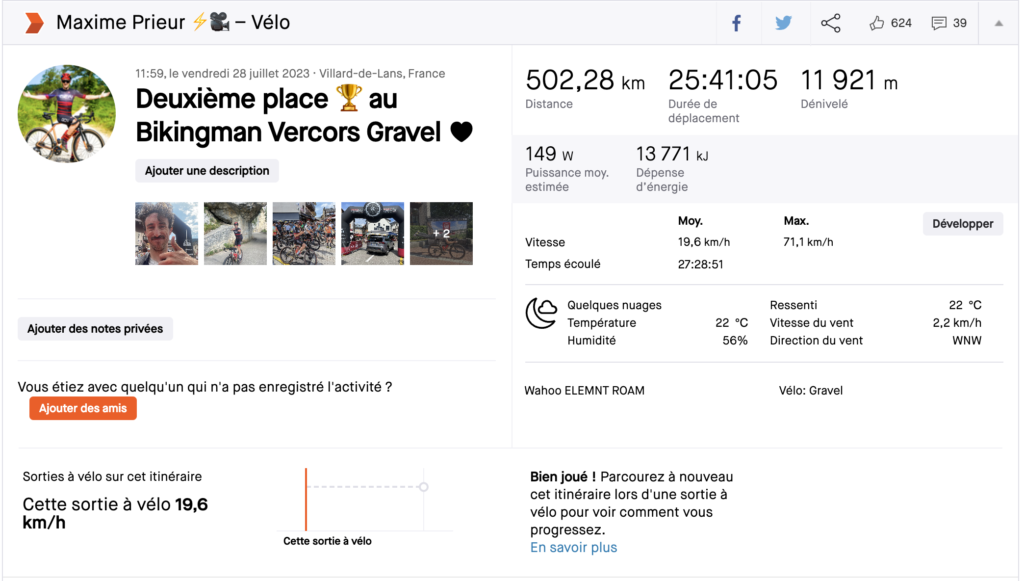Select the route comparison chart marker
The width and height of the screenshot is (1024, 581).
(x=424, y=487)
